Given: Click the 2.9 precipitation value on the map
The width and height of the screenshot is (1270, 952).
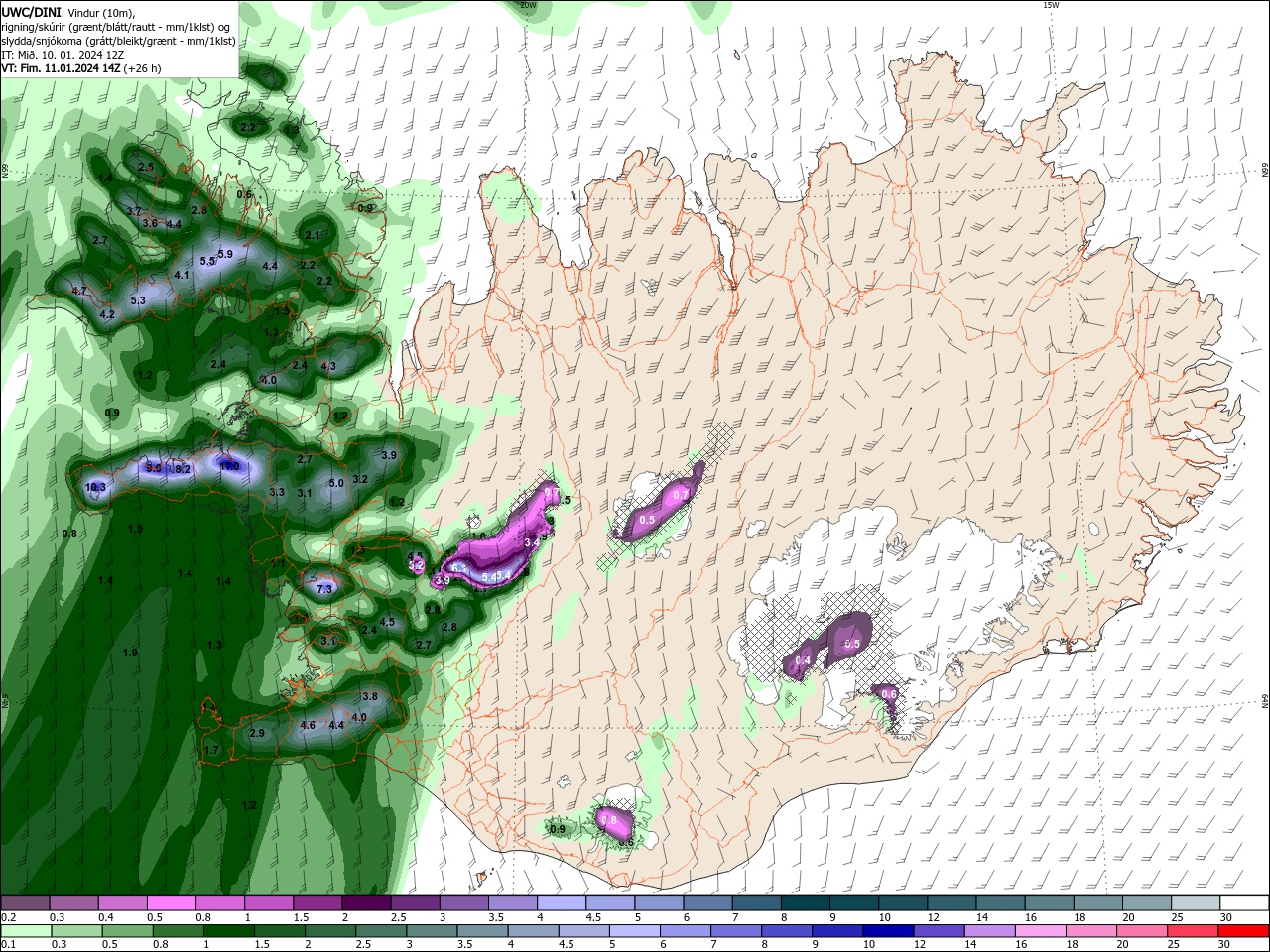Looking at the screenshot, I should pos(257,733).
